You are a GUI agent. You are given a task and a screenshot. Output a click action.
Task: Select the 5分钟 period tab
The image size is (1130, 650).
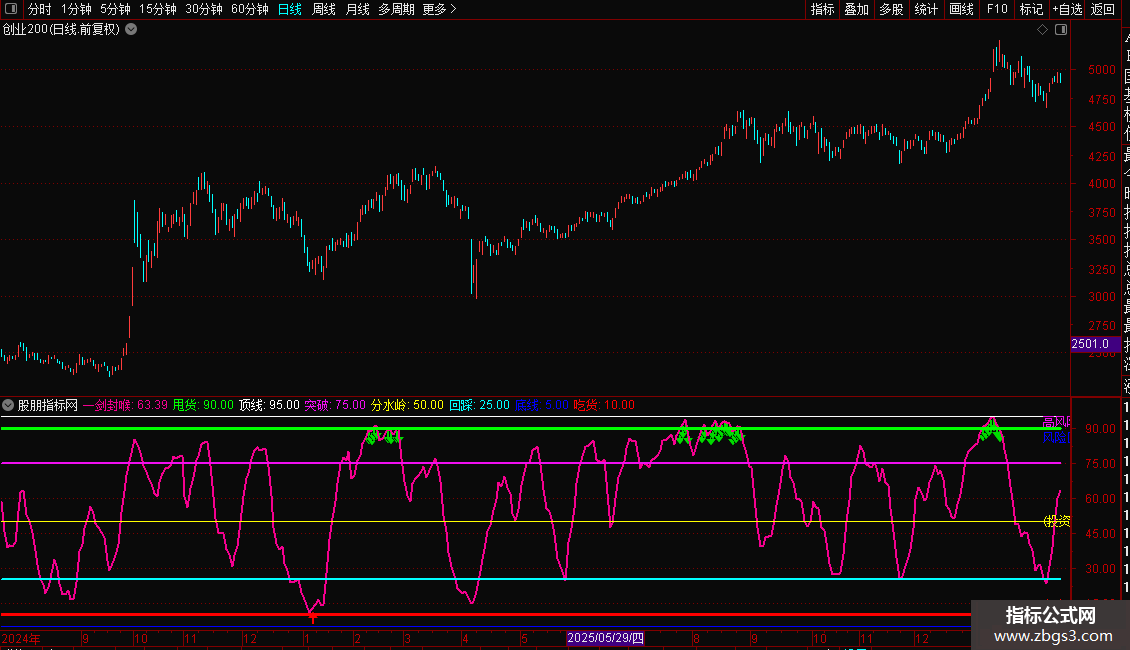click(x=115, y=9)
